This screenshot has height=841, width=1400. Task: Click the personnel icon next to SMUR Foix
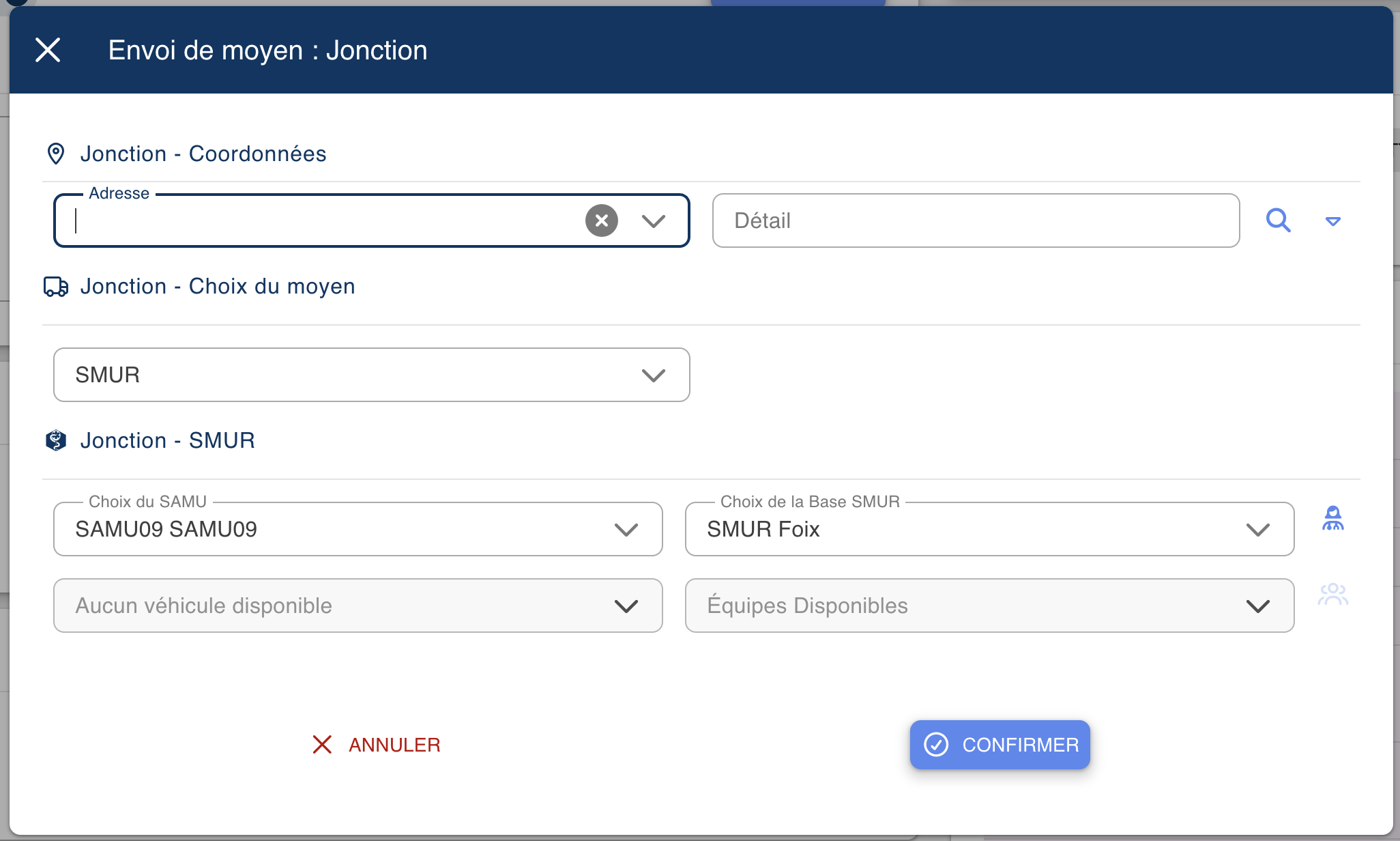[1332, 519]
